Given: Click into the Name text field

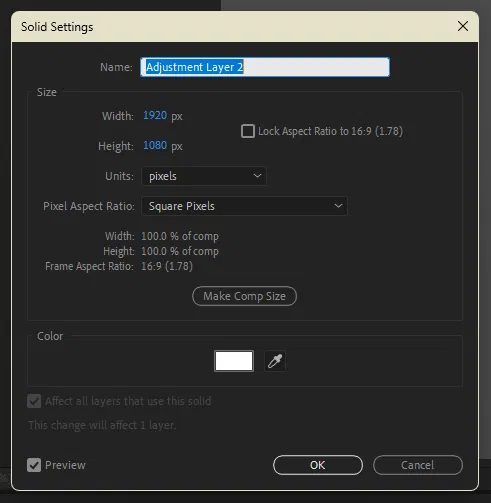Looking at the screenshot, I should (x=265, y=67).
